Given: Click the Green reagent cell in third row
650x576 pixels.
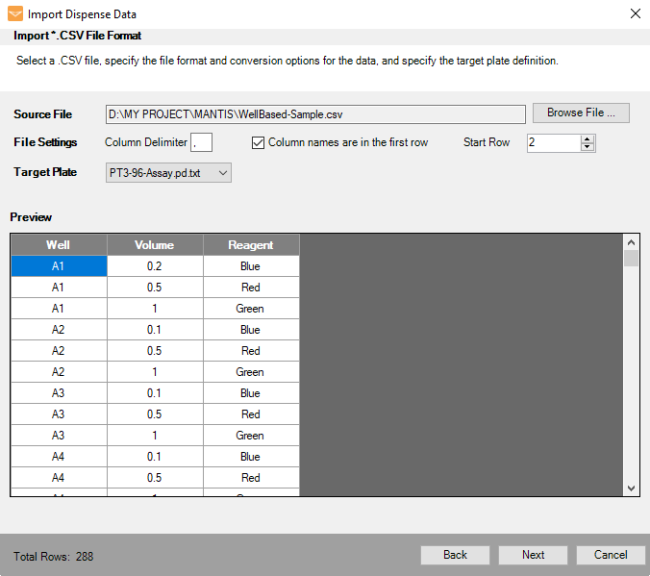Looking at the screenshot, I should (251, 308).
